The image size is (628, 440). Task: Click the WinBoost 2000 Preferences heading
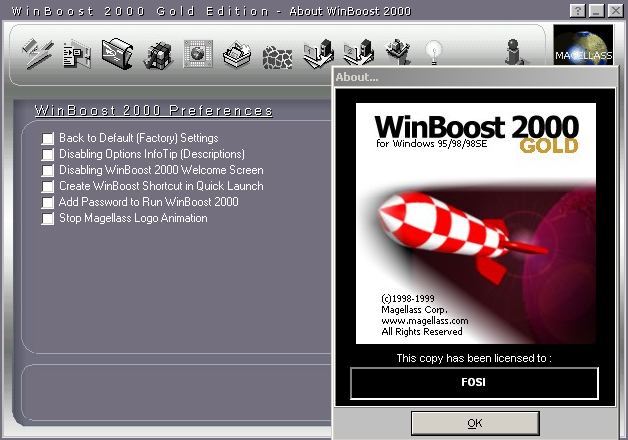pos(153,111)
